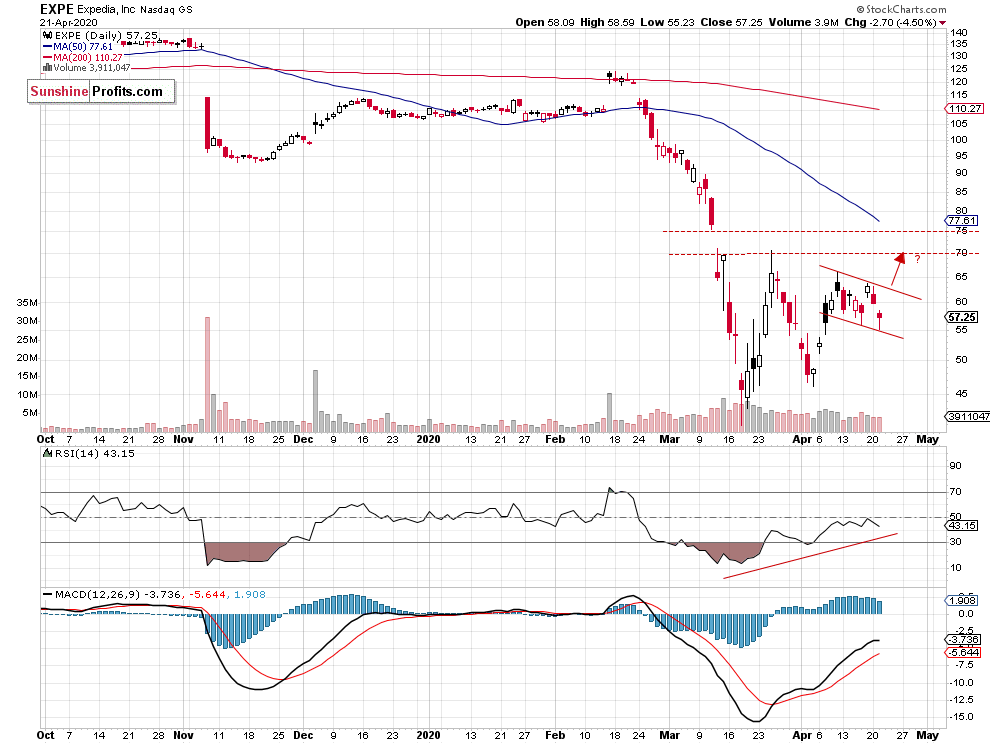Click the small icon before RSI(14)

pyautogui.click(x=47, y=453)
